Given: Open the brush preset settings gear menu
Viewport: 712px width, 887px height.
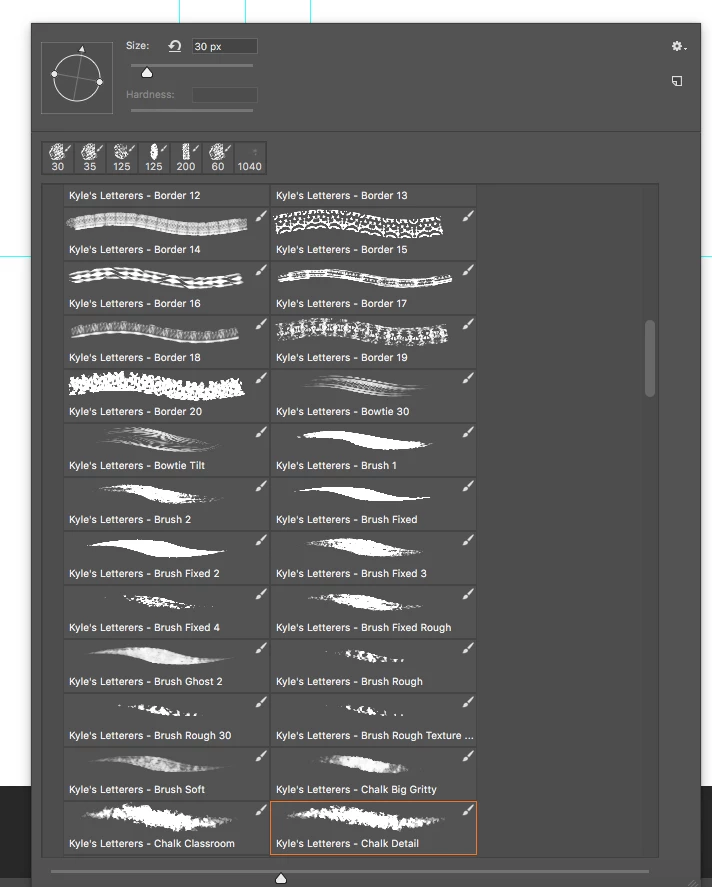Looking at the screenshot, I should (x=678, y=46).
